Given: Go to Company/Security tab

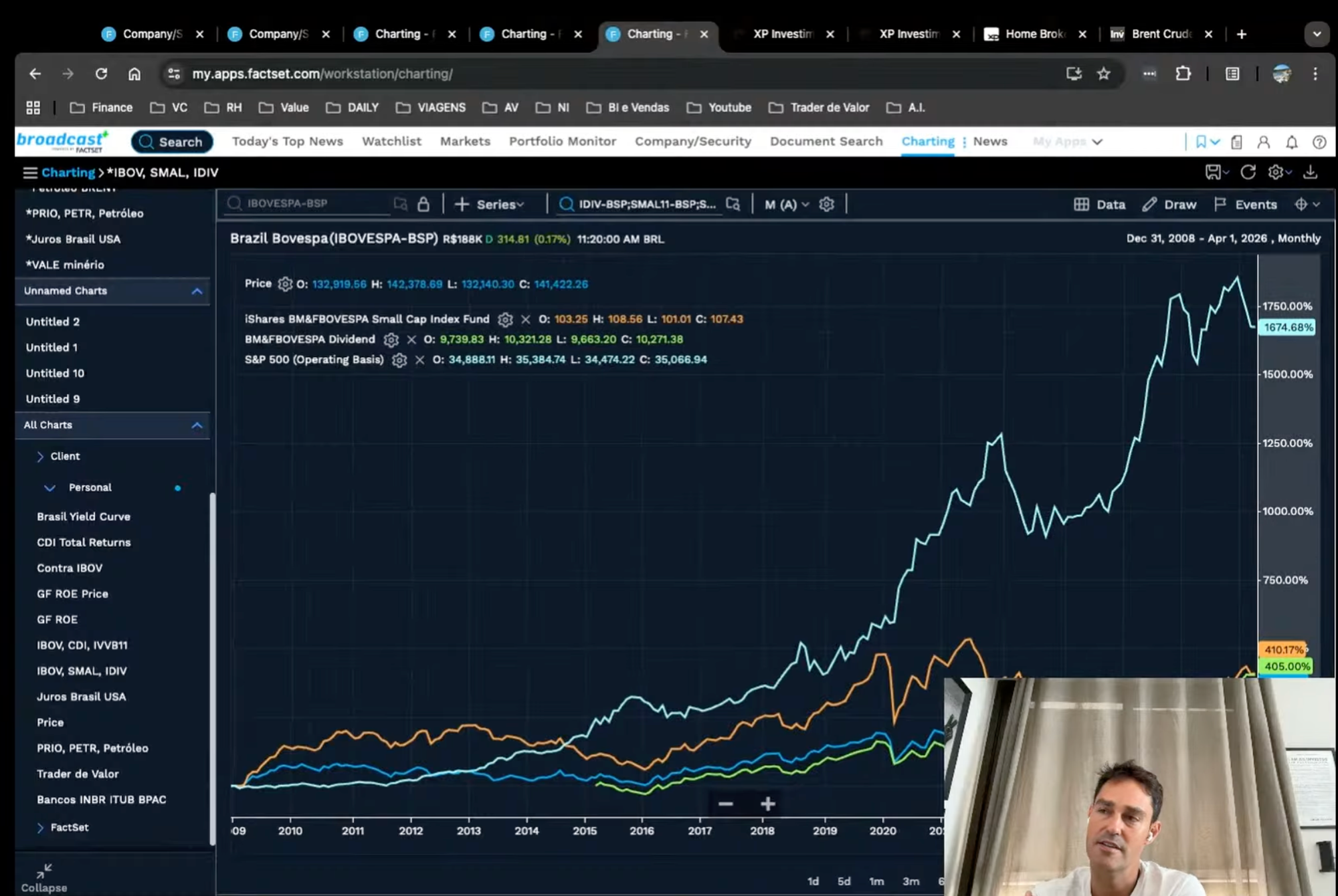Looking at the screenshot, I should pyautogui.click(x=693, y=141).
